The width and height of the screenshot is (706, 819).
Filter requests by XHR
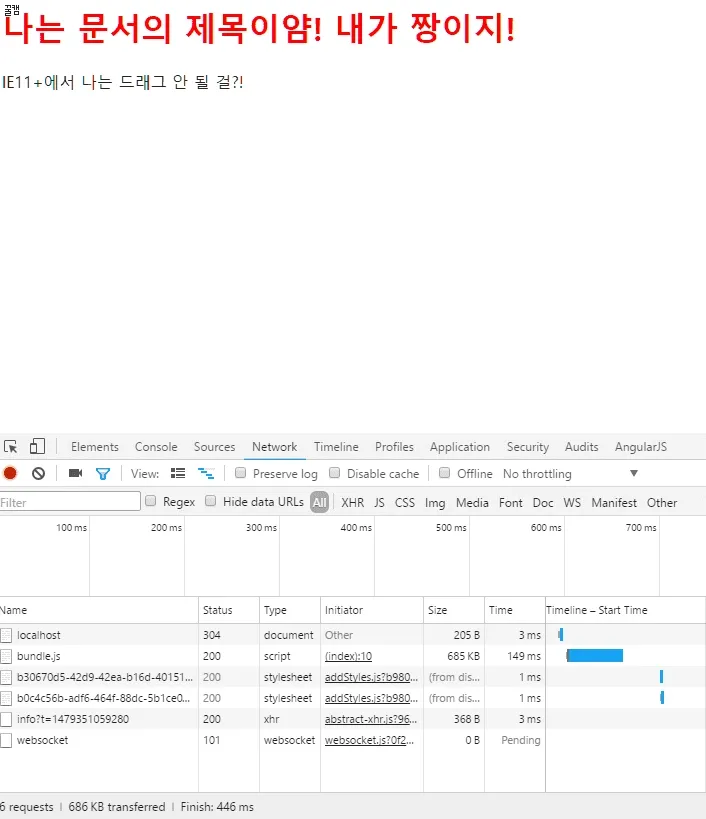(352, 503)
